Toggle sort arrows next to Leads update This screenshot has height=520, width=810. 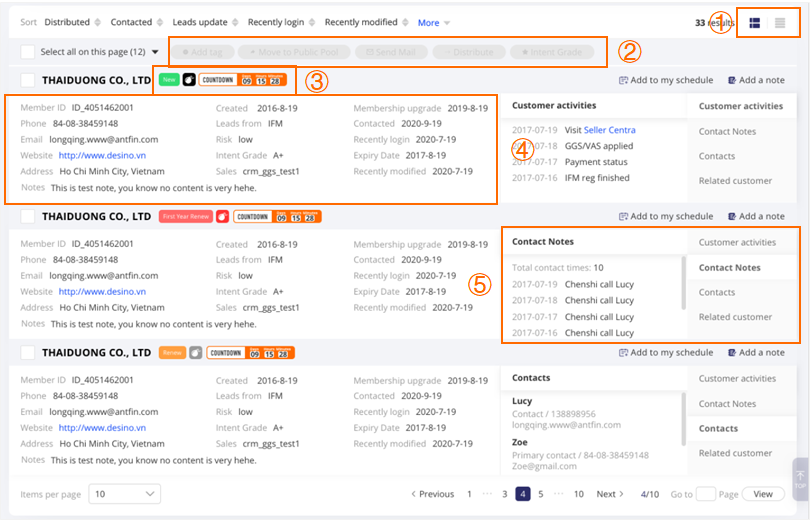point(235,22)
